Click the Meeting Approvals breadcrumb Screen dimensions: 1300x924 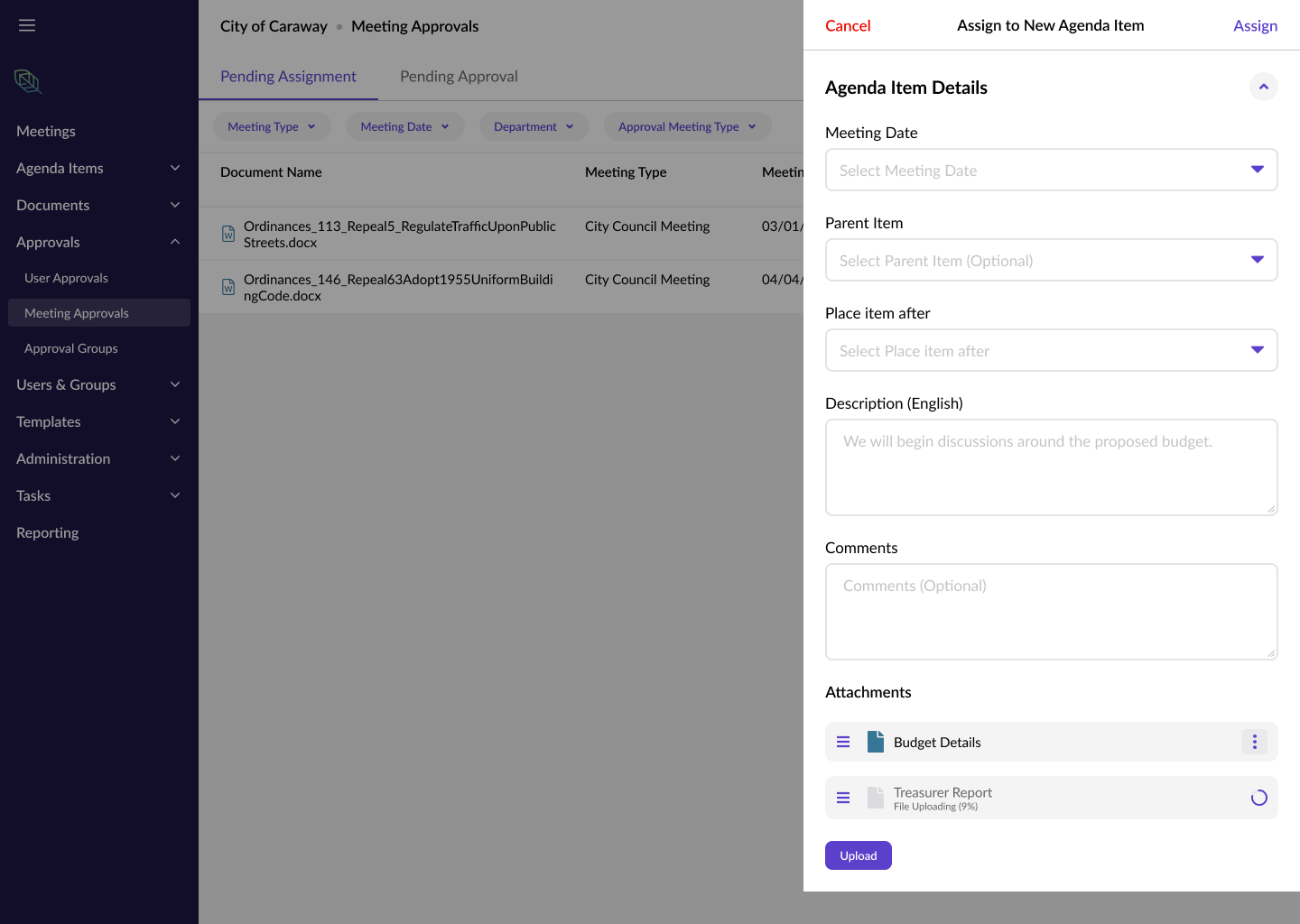click(x=415, y=26)
